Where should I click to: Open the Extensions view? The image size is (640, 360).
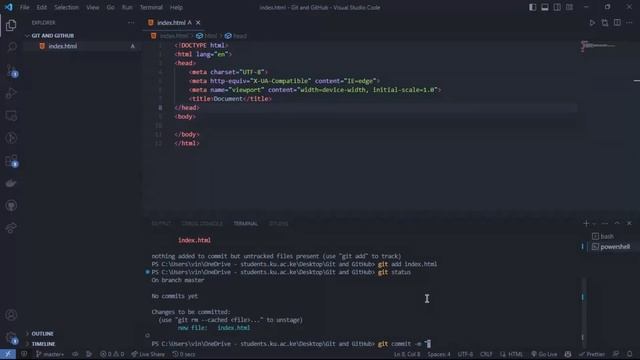point(11,161)
